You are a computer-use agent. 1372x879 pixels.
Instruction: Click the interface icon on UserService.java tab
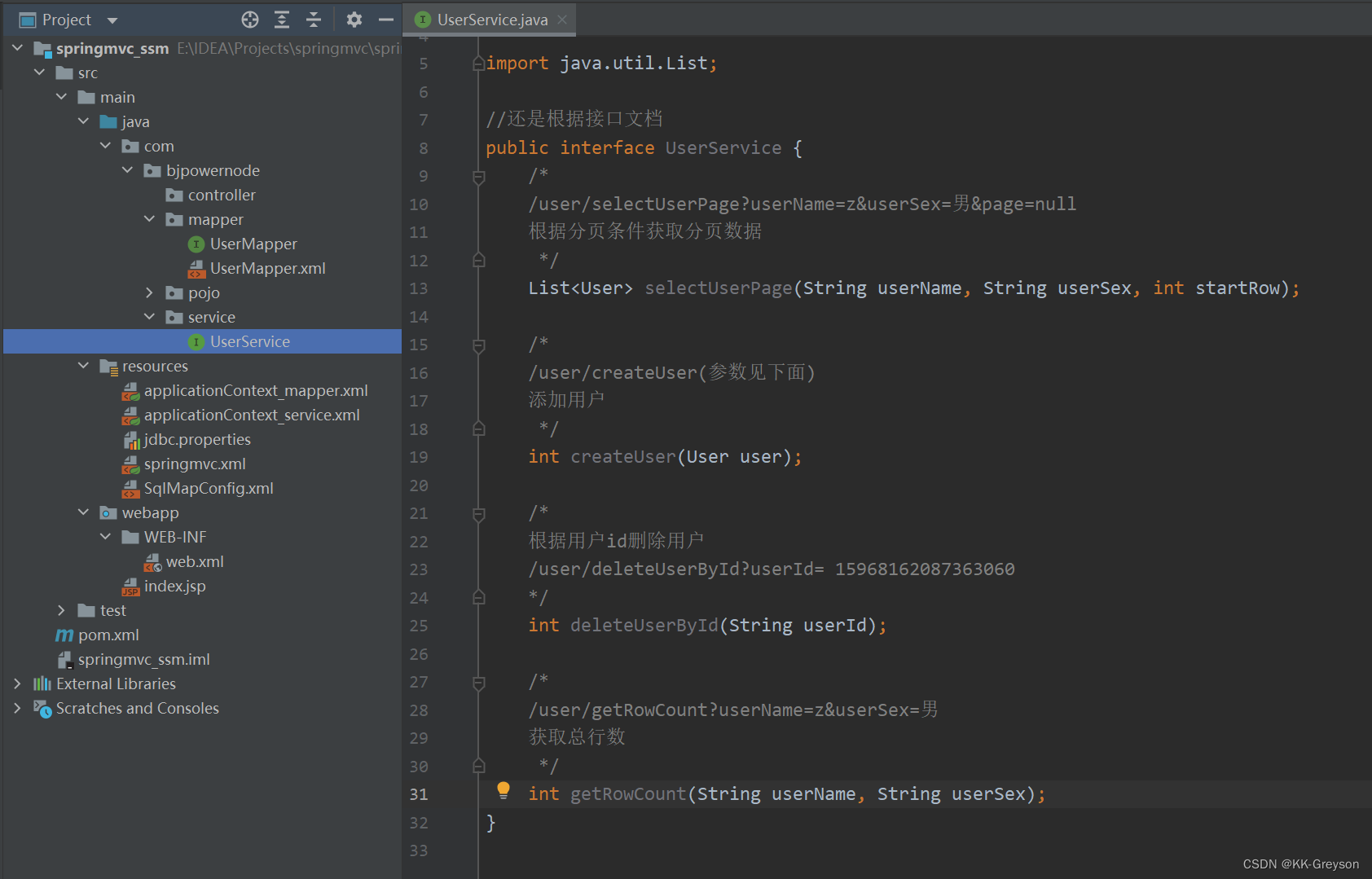click(x=423, y=20)
